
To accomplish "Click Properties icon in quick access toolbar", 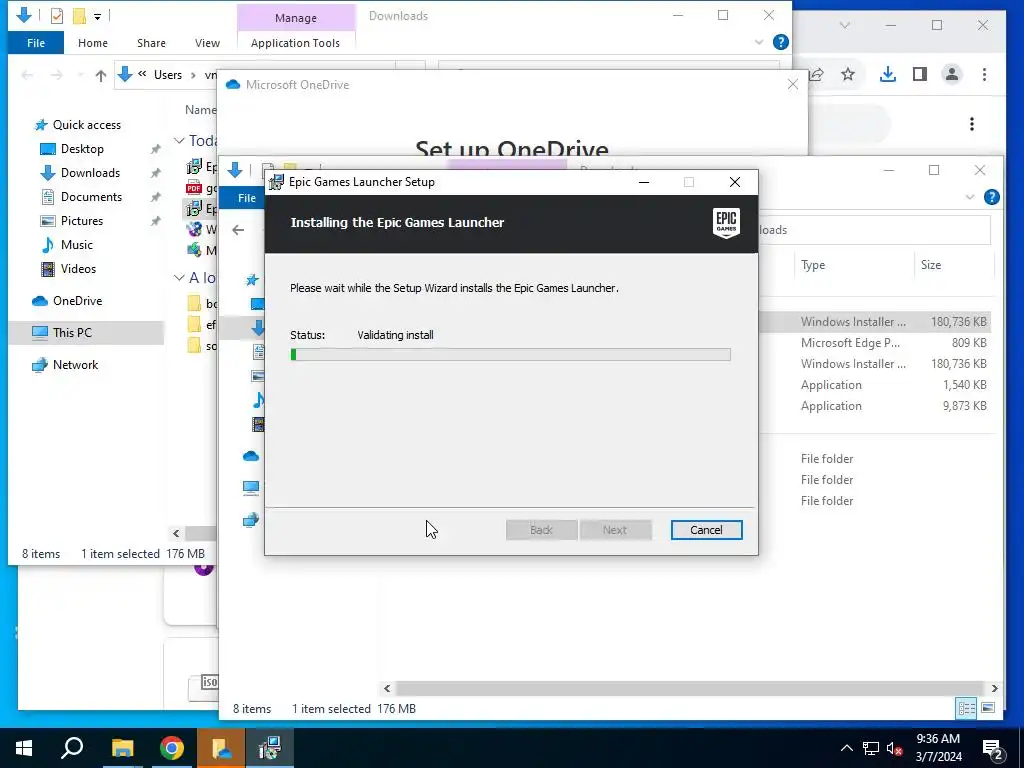I will (x=57, y=15).
